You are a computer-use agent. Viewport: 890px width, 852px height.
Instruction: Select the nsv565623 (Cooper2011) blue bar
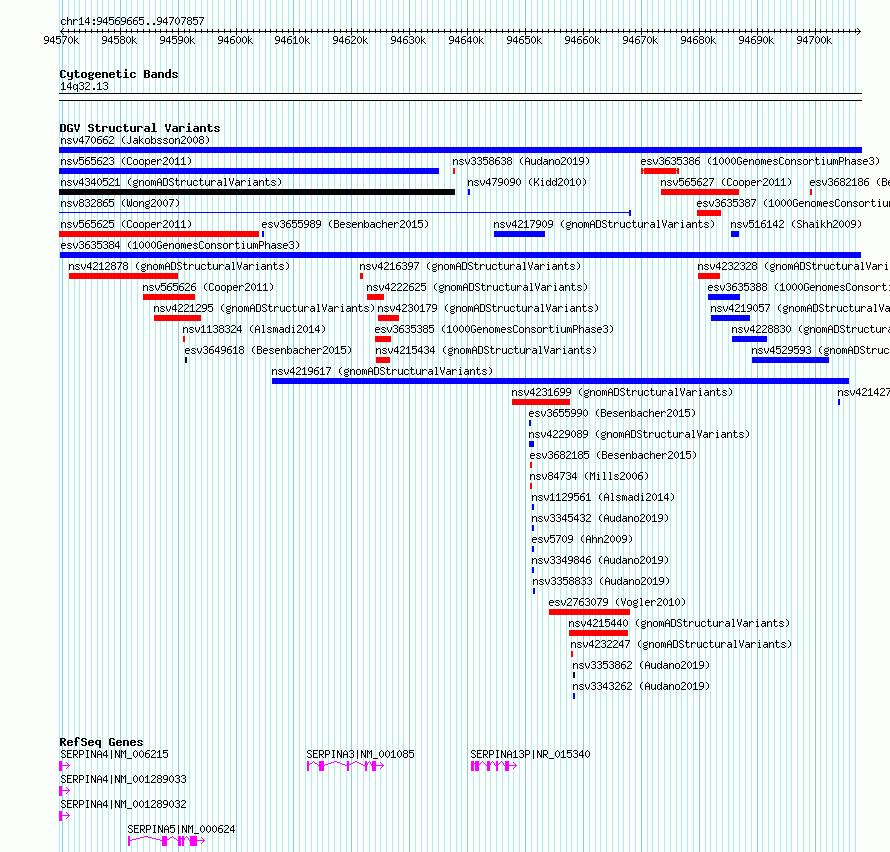point(249,171)
